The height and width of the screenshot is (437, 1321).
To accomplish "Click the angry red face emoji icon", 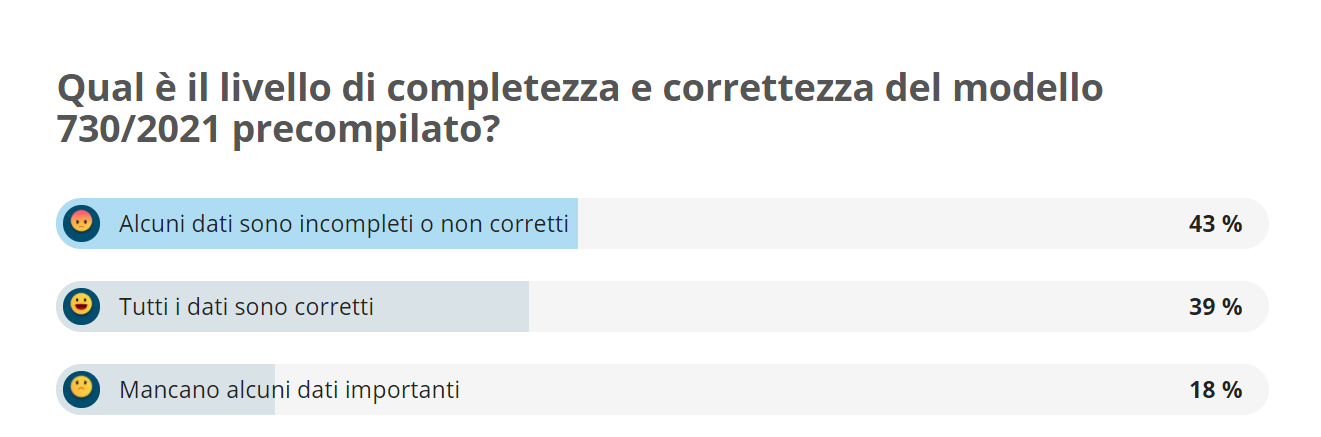I will pyautogui.click(x=81, y=223).
